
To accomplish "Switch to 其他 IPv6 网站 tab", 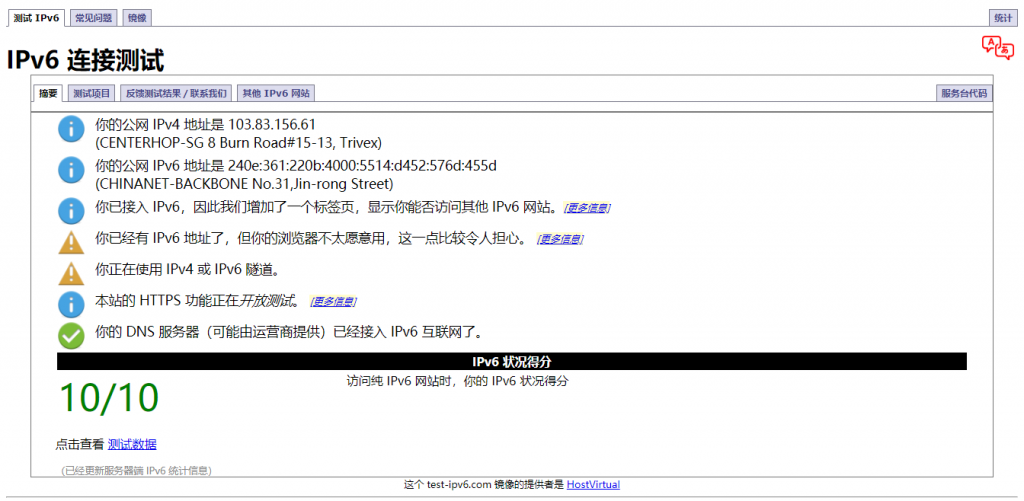I will pyautogui.click(x=276, y=93).
